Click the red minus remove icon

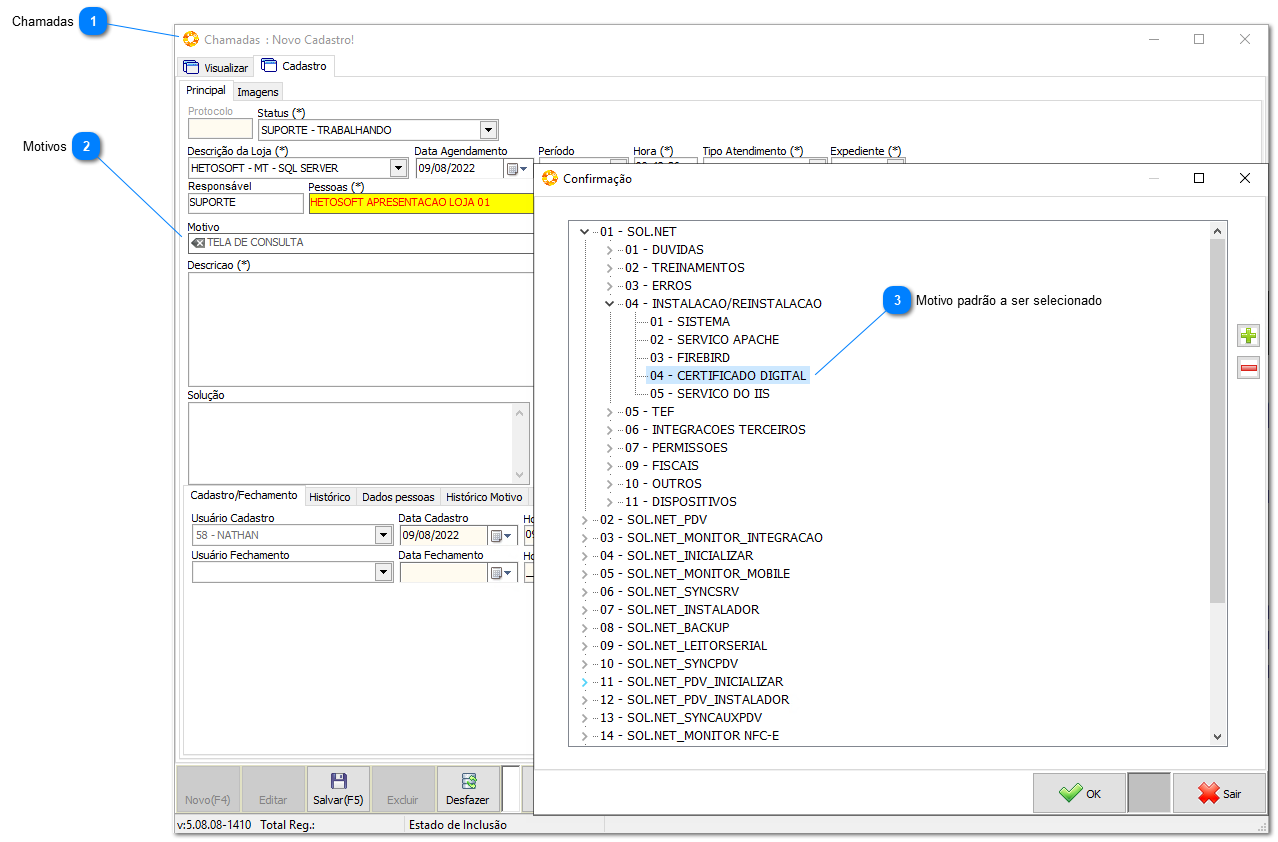[x=1248, y=368]
